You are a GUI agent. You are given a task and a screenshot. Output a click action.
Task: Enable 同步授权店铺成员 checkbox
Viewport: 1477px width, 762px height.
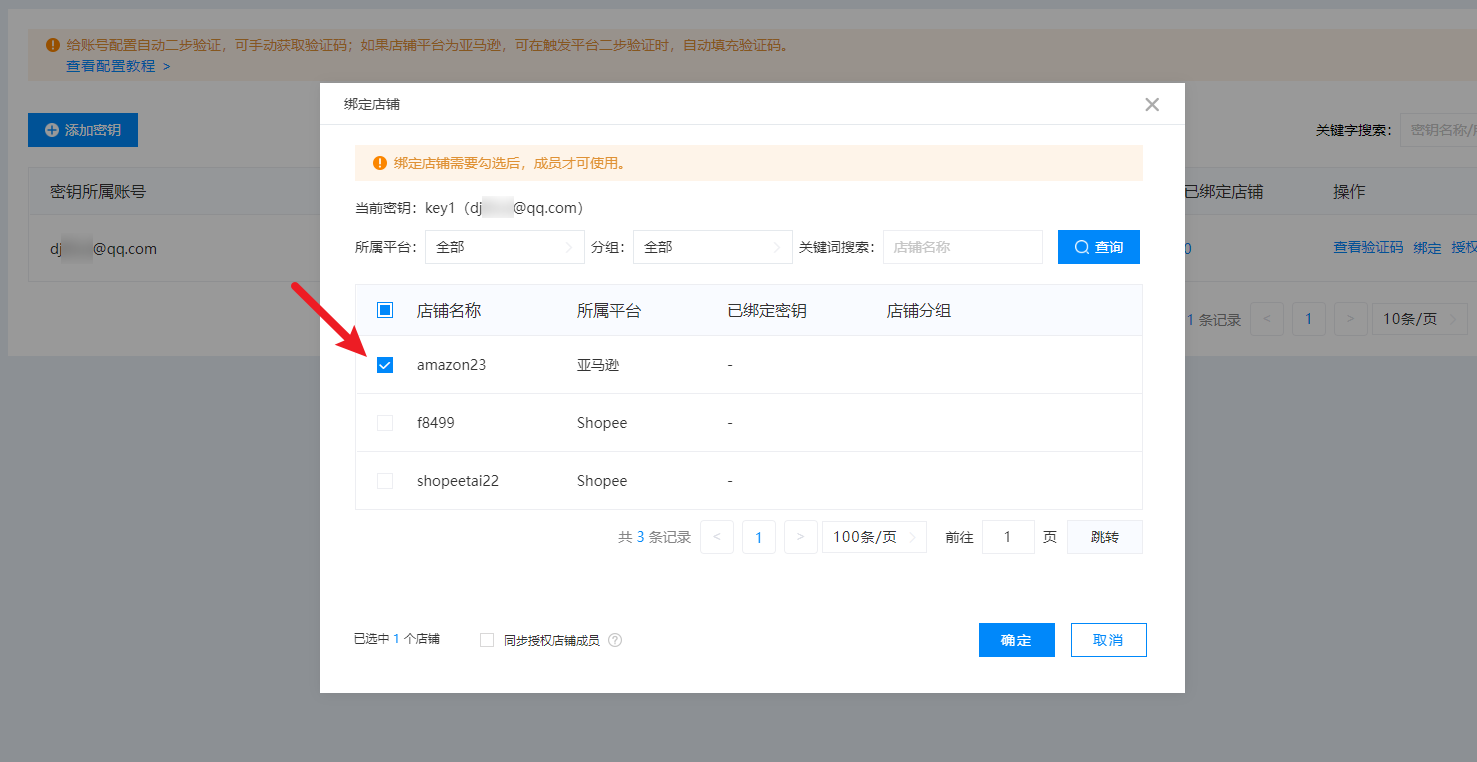487,640
